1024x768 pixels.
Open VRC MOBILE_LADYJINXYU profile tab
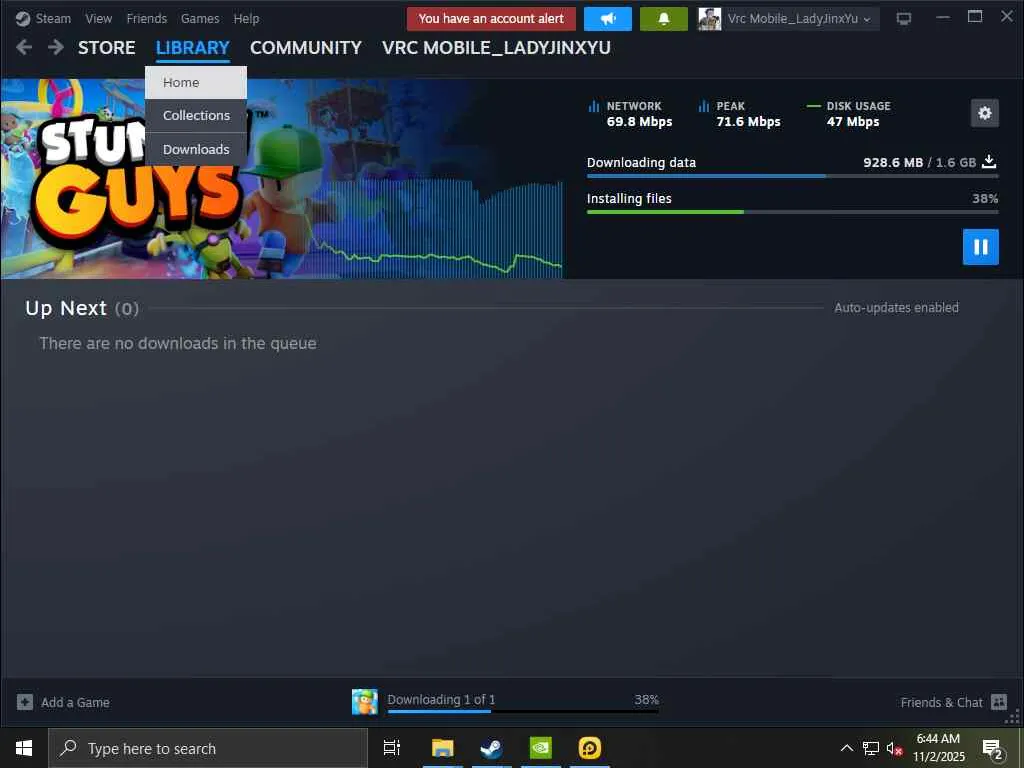(x=496, y=48)
